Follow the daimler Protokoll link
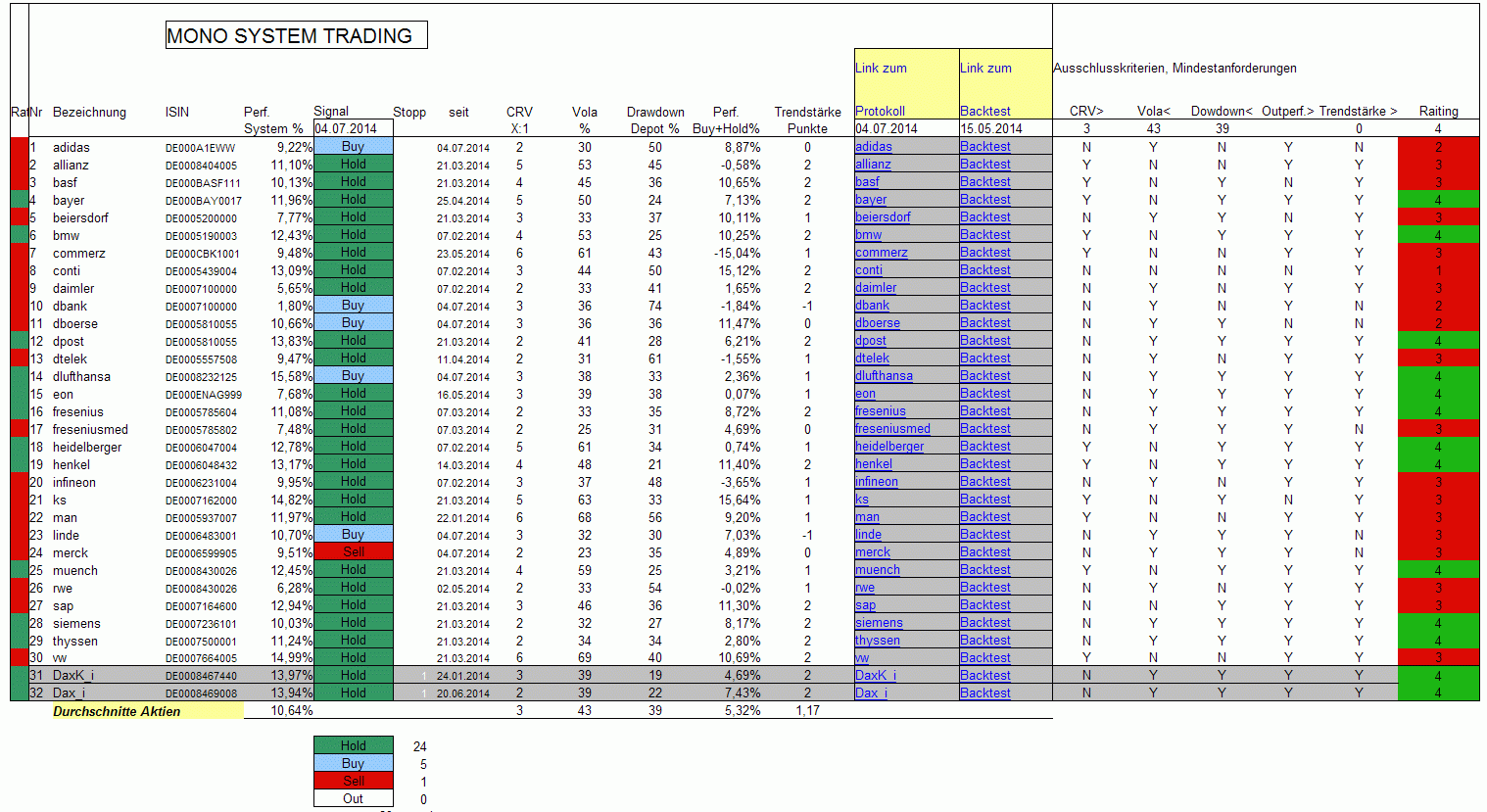 tap(876, 288)
